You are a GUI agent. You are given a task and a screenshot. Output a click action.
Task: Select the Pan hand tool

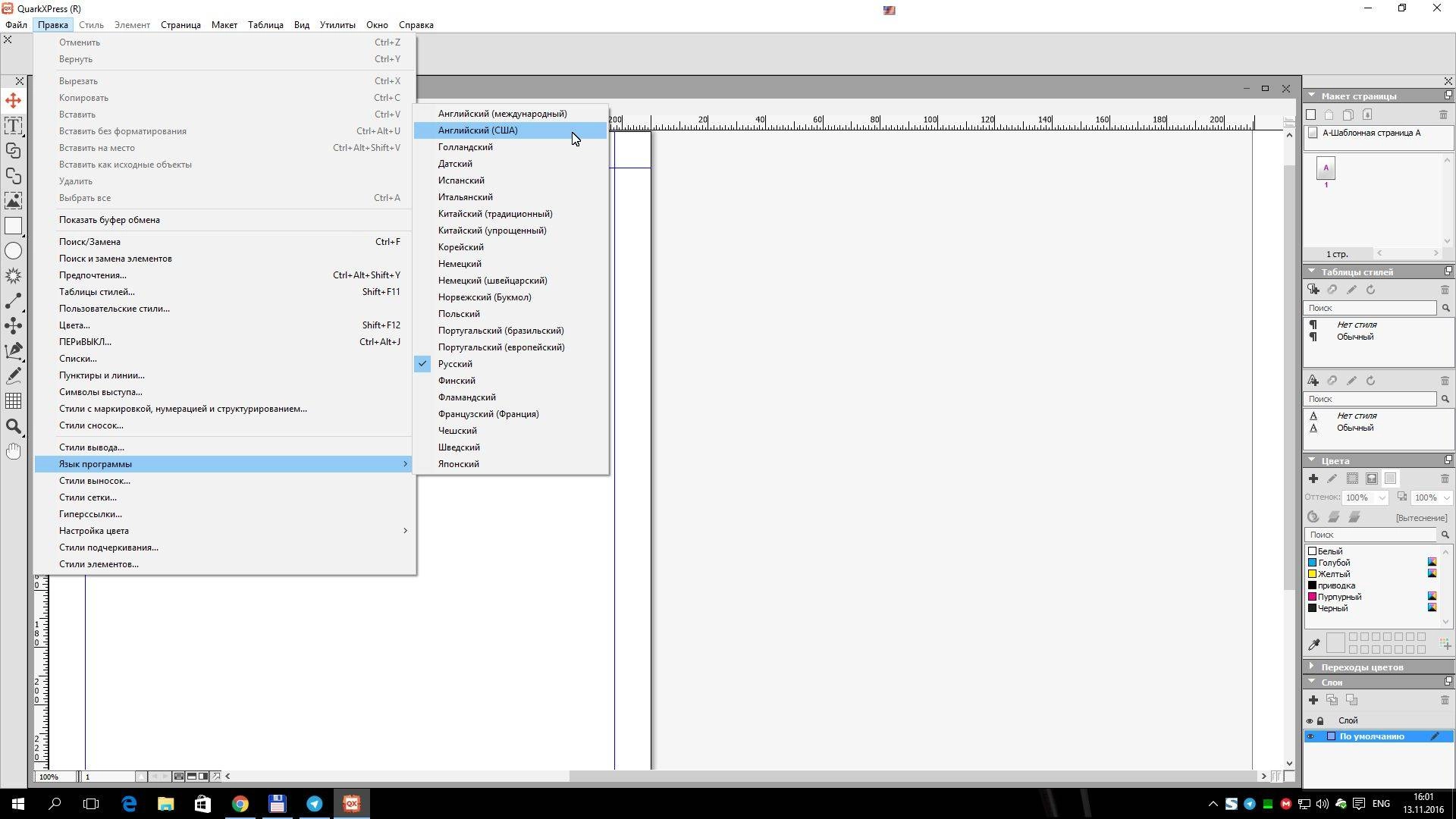click(x=13, y=451)
